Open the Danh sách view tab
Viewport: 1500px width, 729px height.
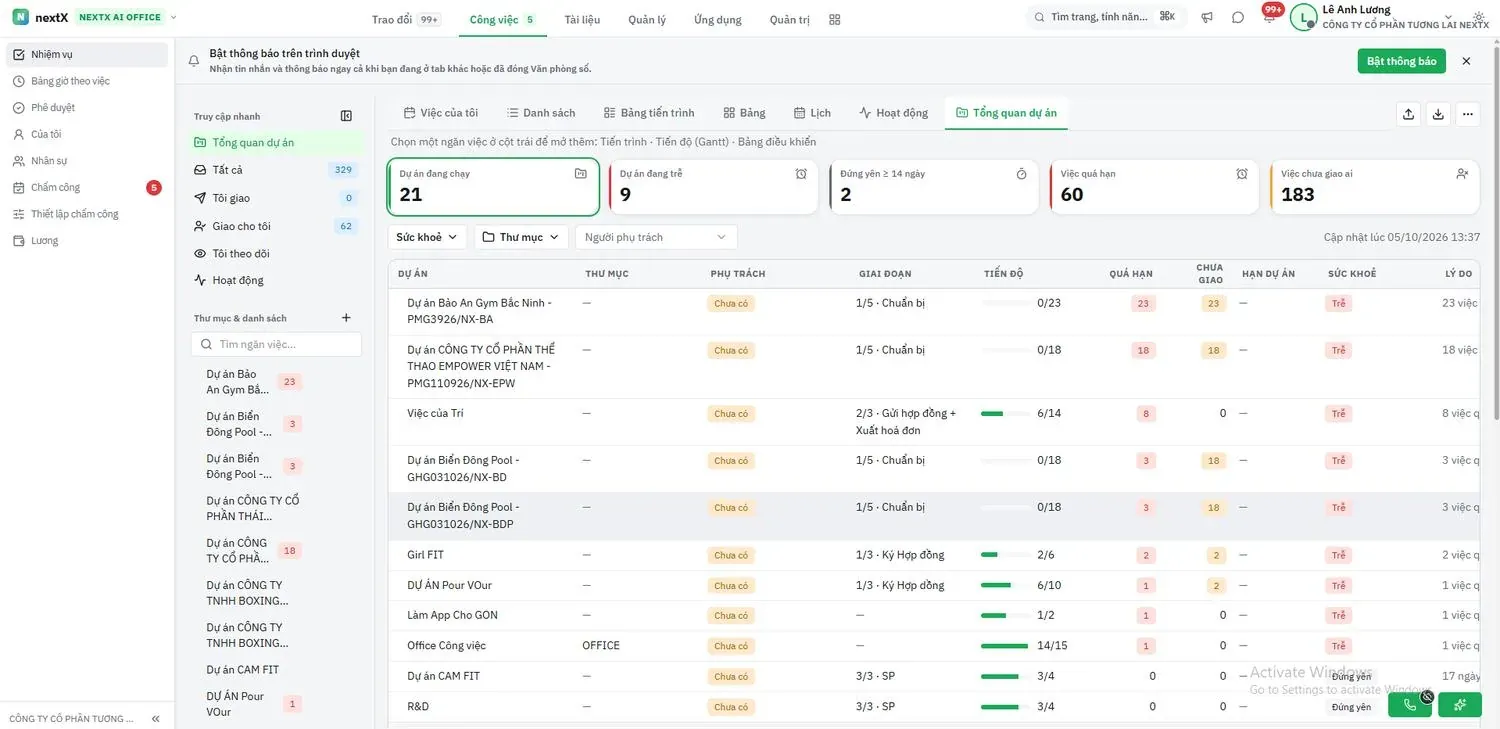[541, 113]
